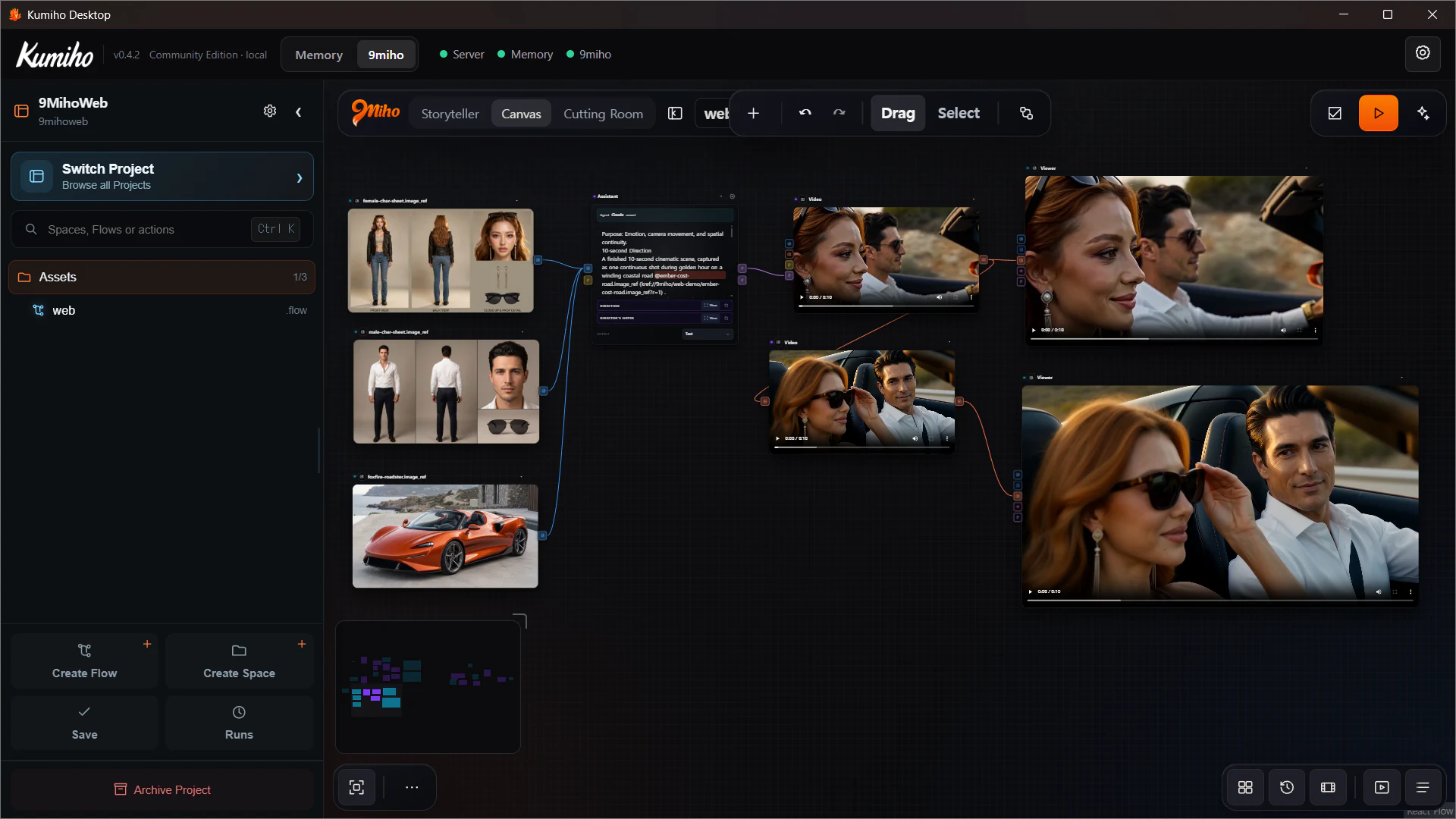Click the filmstrip icon in the bottom toolbar
Screen dimensions: 1456x819
(x=1328, y=787)
